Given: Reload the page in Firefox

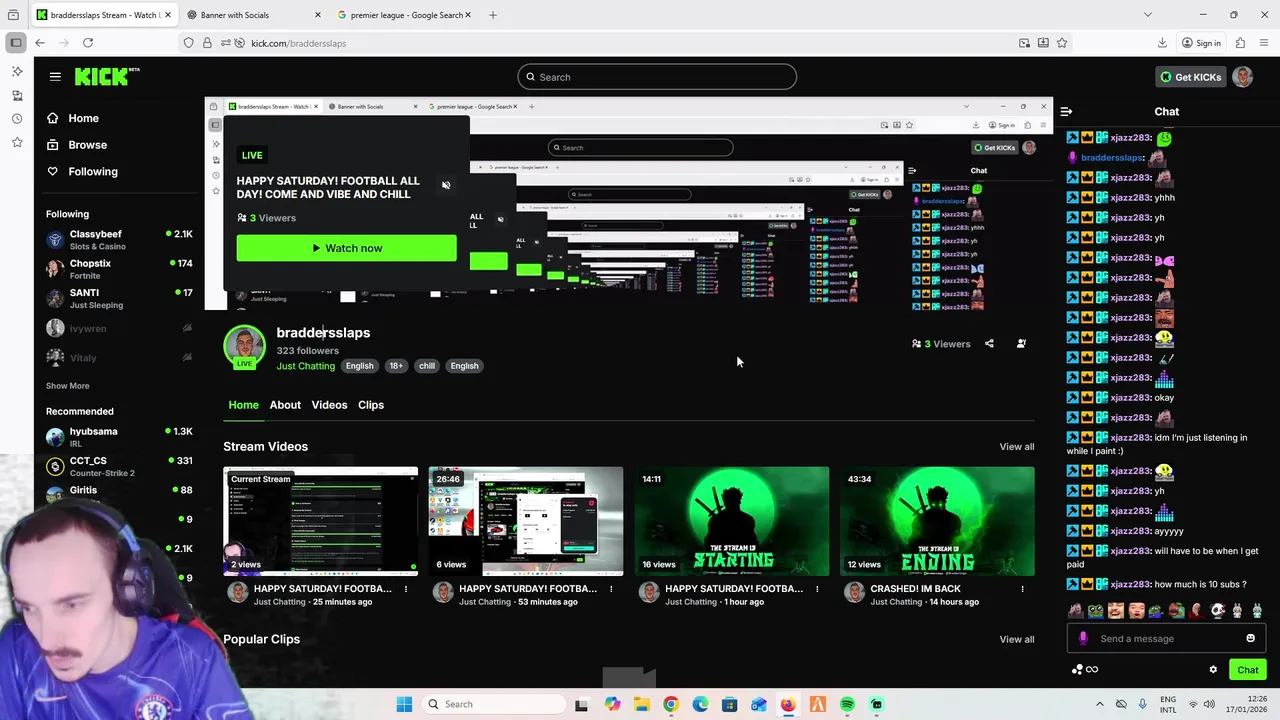Looking at the screenshot, I should pos(88,43).
